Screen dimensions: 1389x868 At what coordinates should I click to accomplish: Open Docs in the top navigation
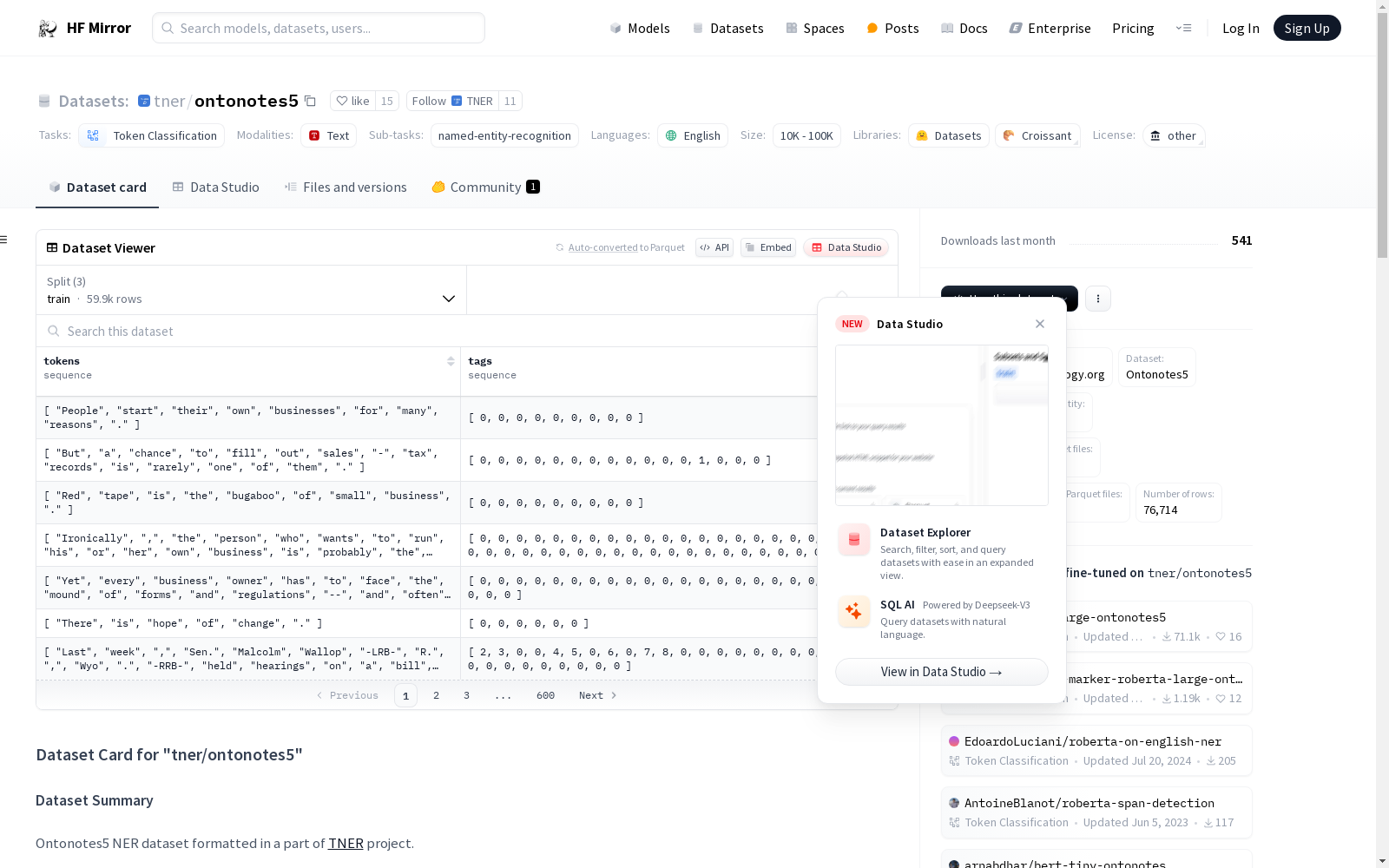964,28
